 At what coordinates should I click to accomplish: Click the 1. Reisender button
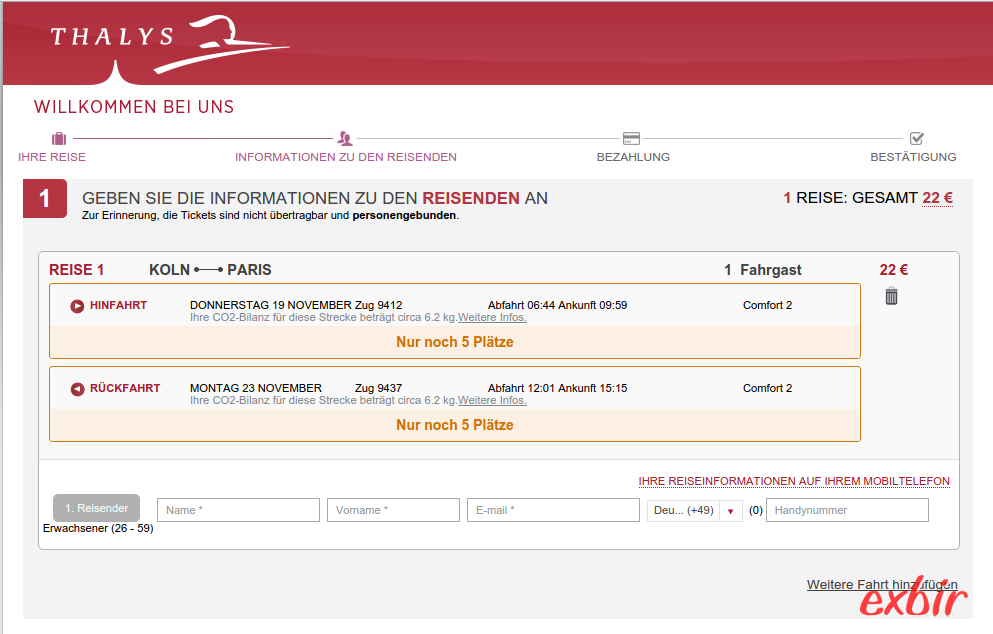(96, 508)
